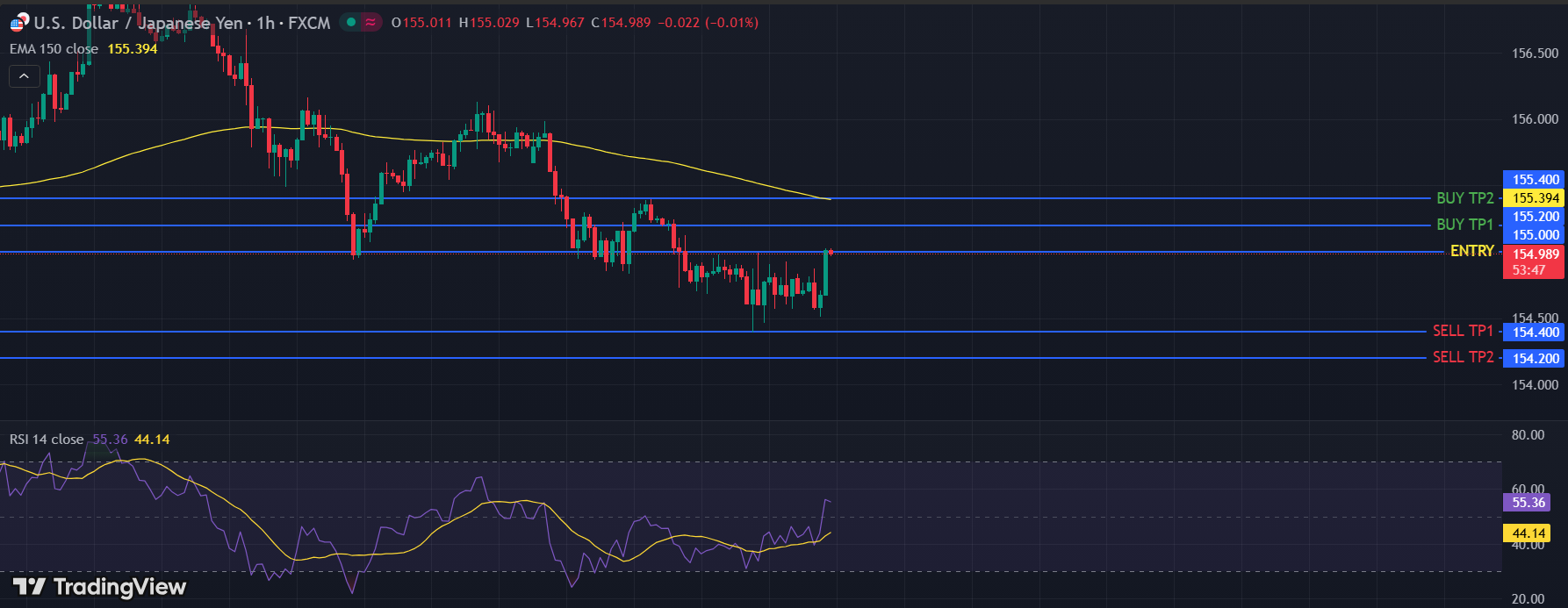
Task: Click the green market status dot
Action: click(x=351, y=23)
